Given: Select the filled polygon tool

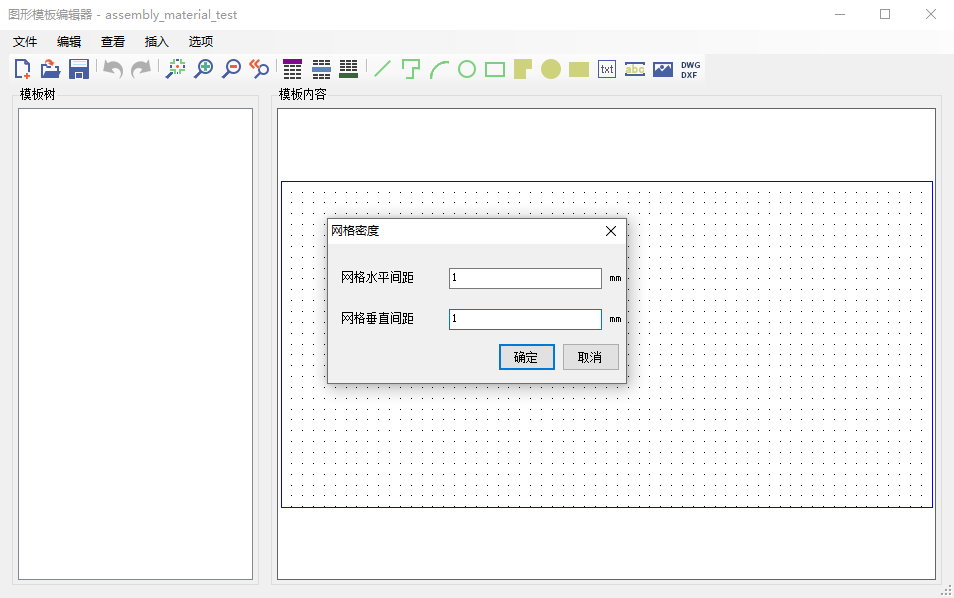Looking at the screenshot, I should [x=523, y=69].
